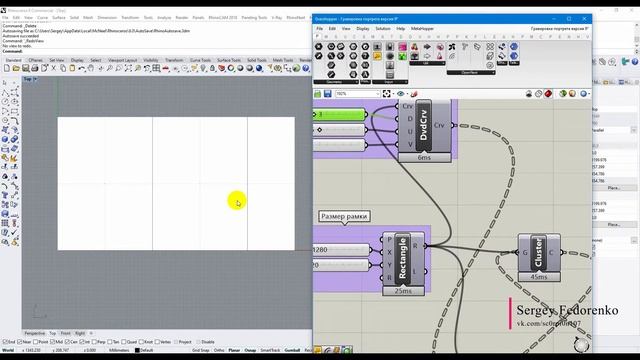The width and height of the screenshot is (640, 360).
Task: Toggle the Quad osnap checkbox
Action: click(x=124, y=342)
